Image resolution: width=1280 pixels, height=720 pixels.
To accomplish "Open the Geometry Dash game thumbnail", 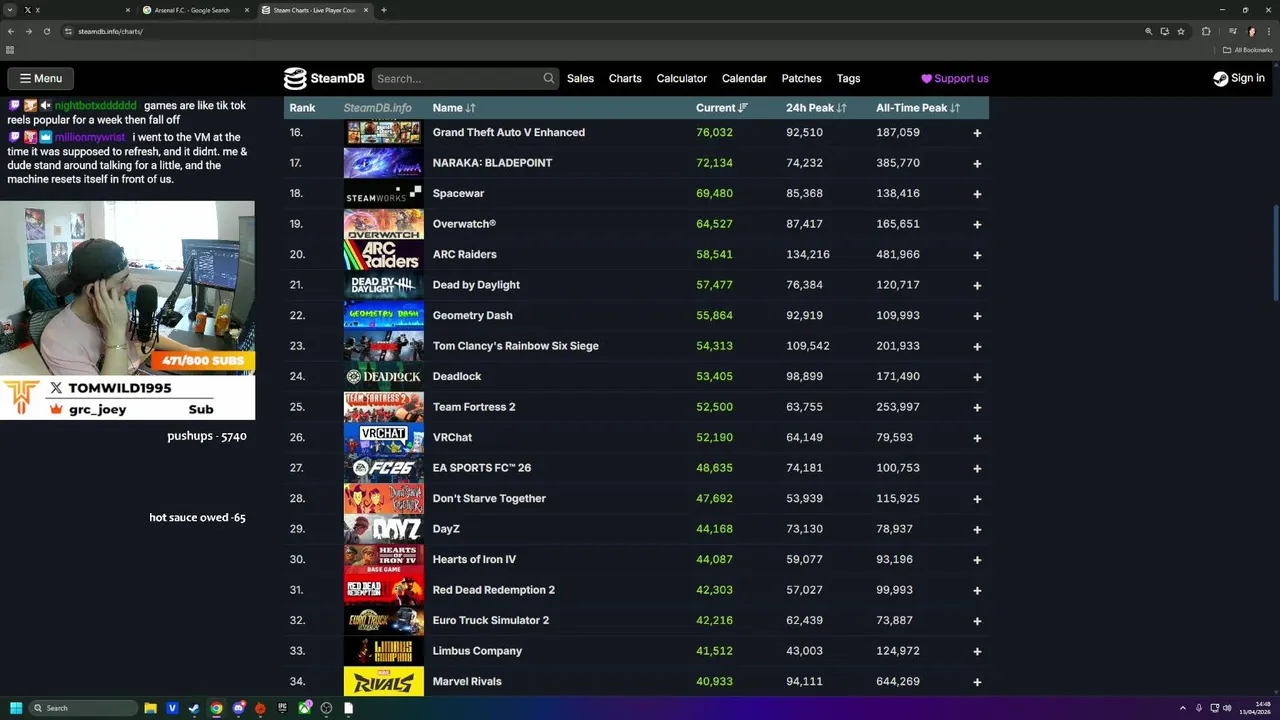I will [x=383, y=315].
